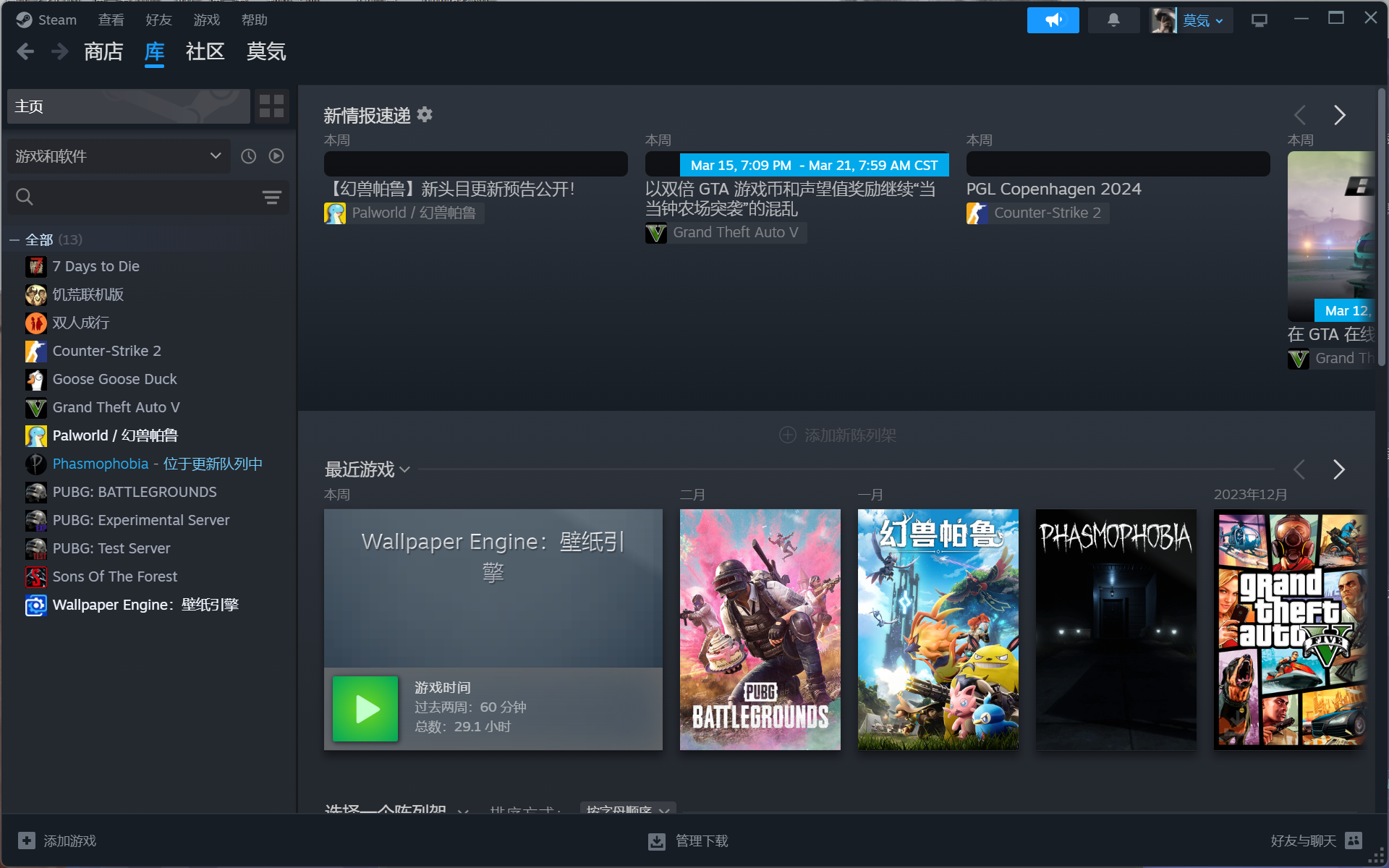
Task: Go back with the left arrow
Action: 25,51
